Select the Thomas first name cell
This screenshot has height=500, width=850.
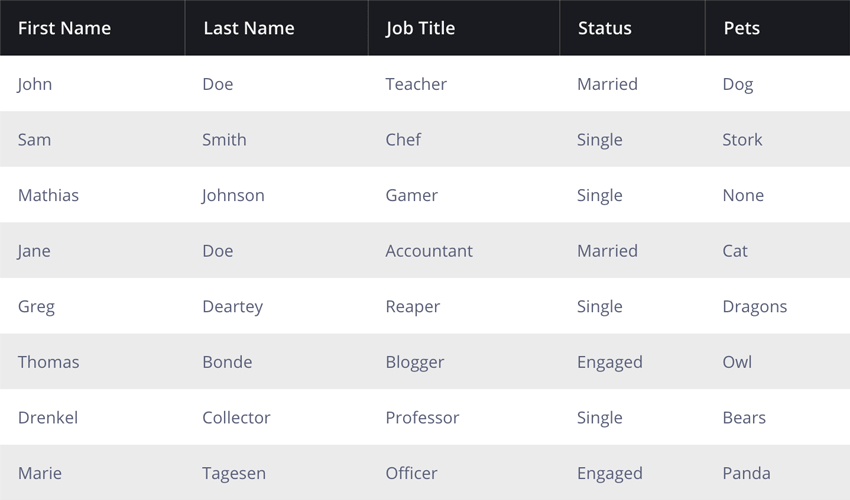(92, 362)
